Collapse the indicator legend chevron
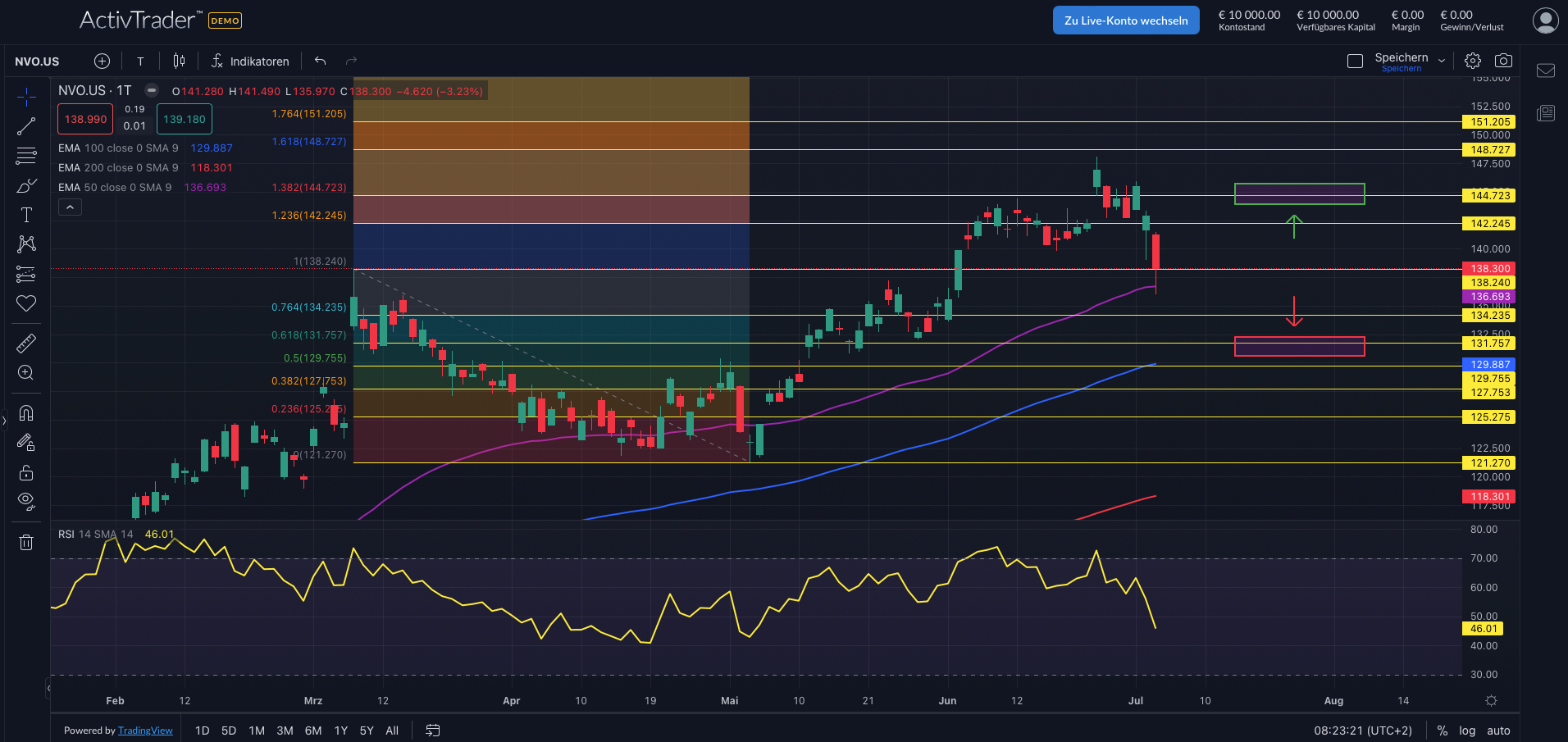 (x=70, y=207)
